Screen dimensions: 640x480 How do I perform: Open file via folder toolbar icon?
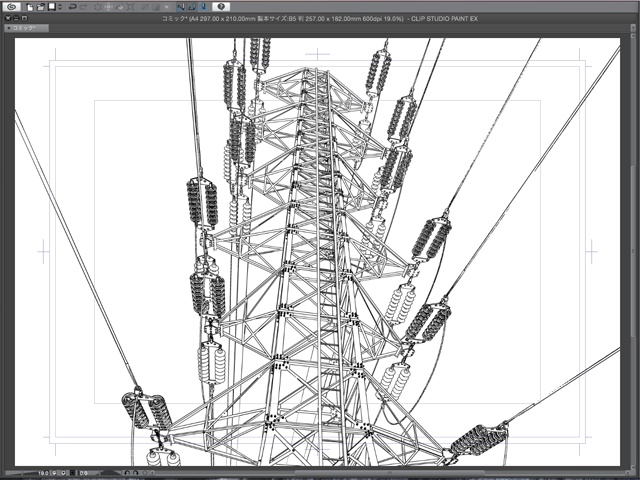click(x=41, y=7)
